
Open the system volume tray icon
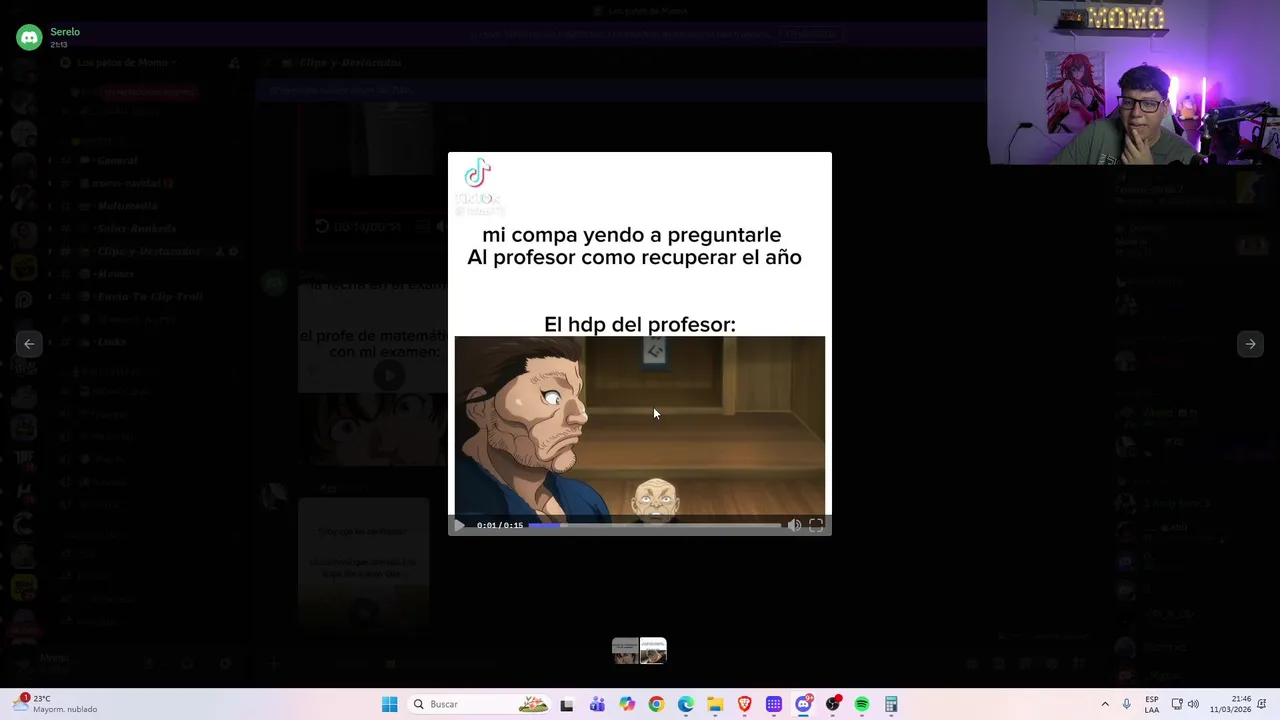pyautogui.click(x=1193, y=704)
